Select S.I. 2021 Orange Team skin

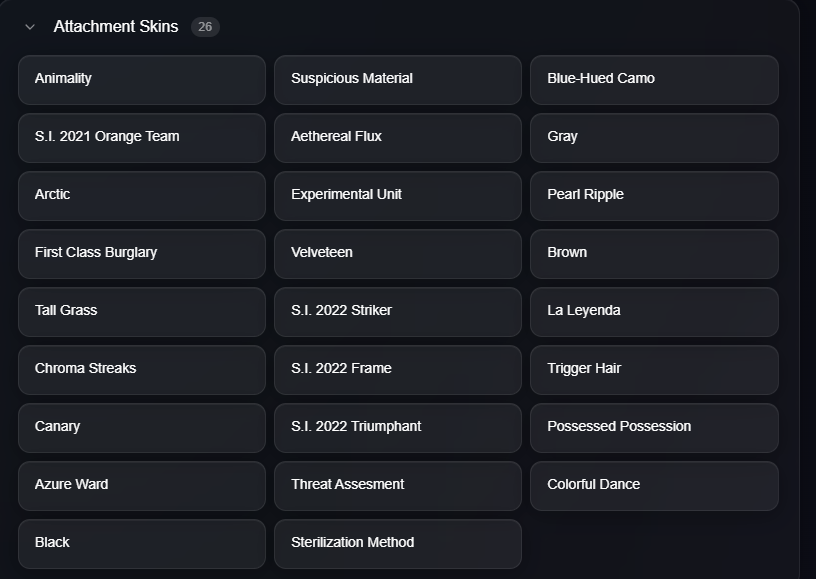(141, 137)
